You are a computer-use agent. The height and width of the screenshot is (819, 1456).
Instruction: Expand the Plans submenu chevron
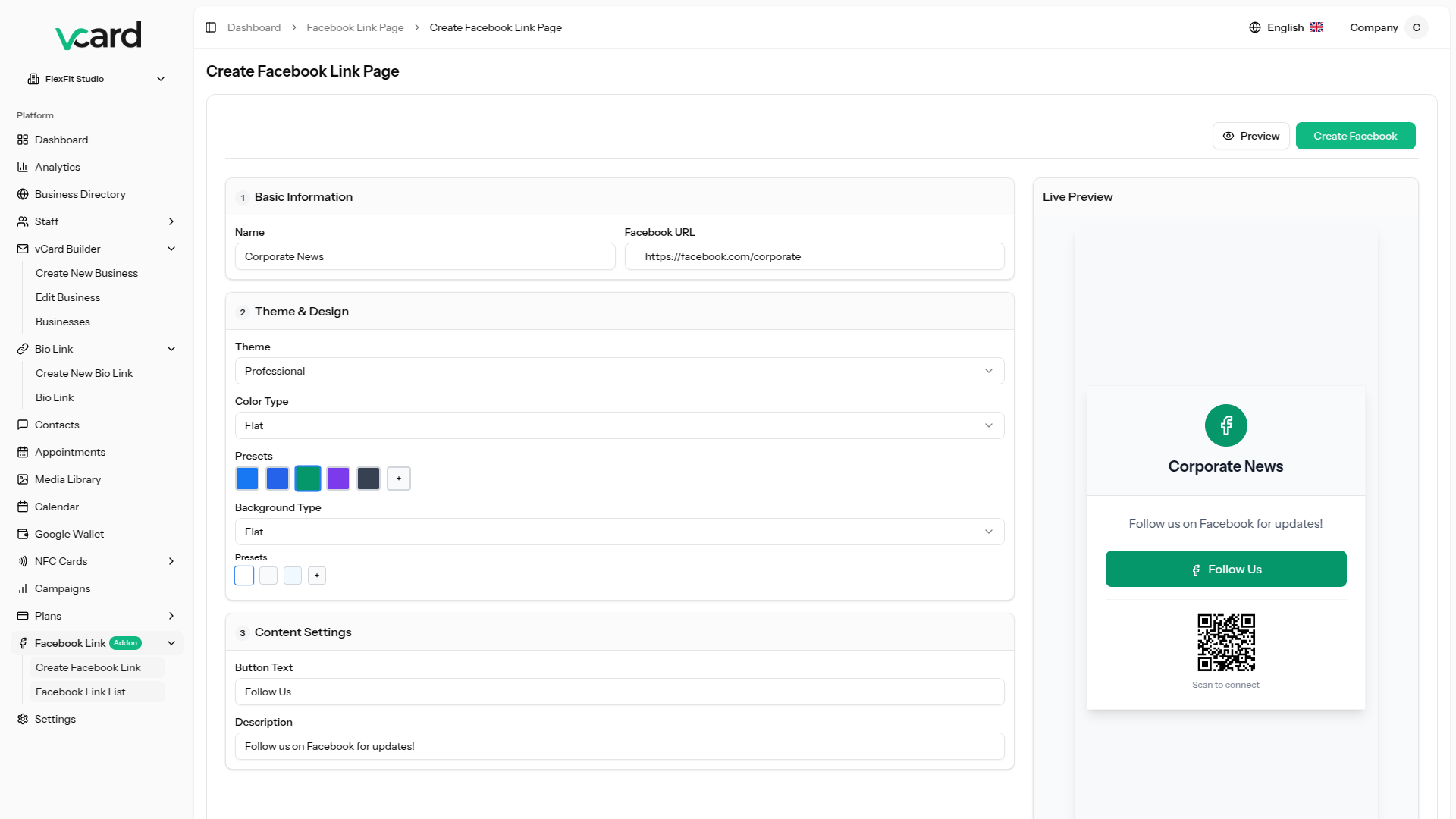pyautogui.click(x=171, y=616)
